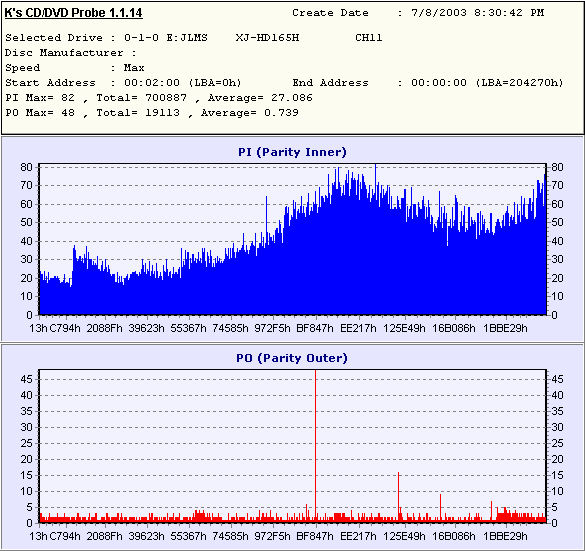Click the PI (Parity Inner) chart title
The image size is (585, 551).
click(292, 152)
